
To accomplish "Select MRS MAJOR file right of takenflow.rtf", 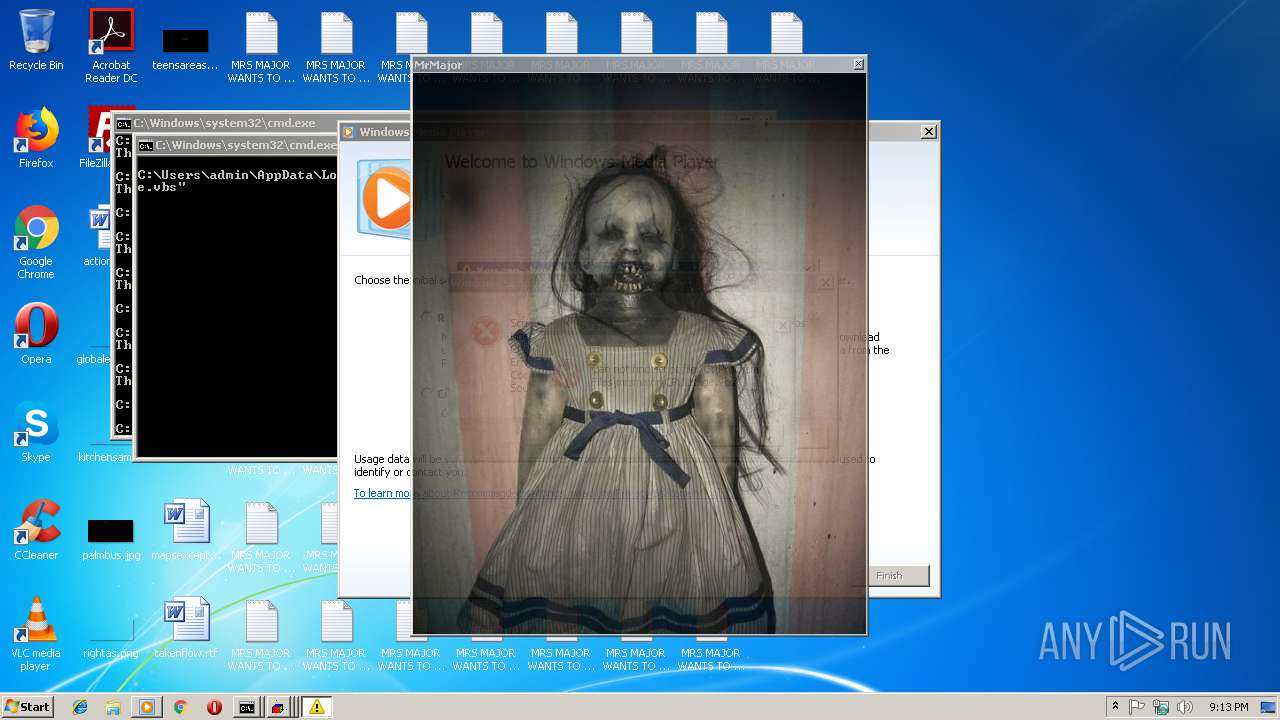I will (x=261, y=636).
